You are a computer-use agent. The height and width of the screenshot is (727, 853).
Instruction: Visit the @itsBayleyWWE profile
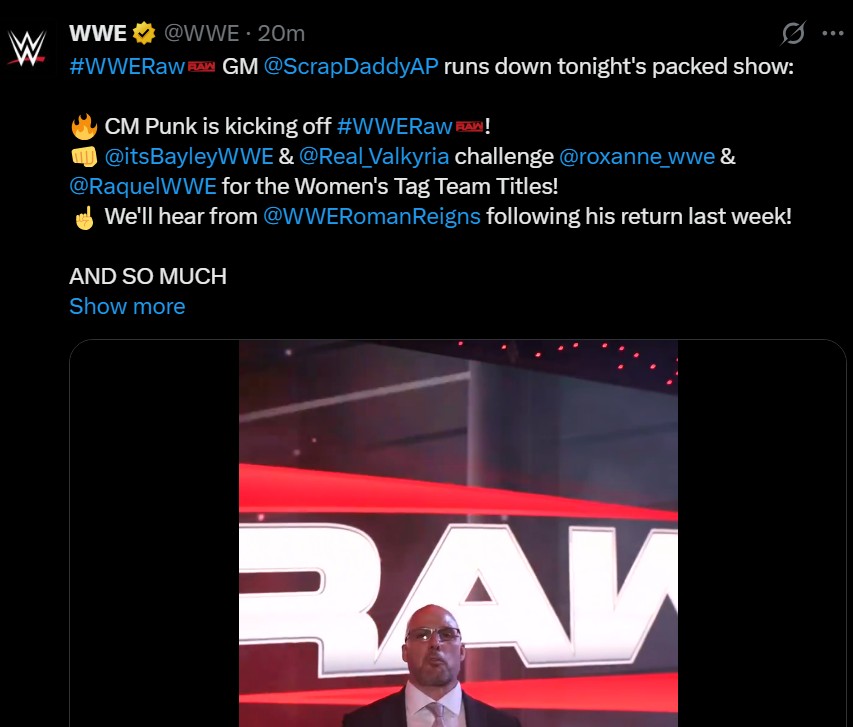click(x=189, y=157)
